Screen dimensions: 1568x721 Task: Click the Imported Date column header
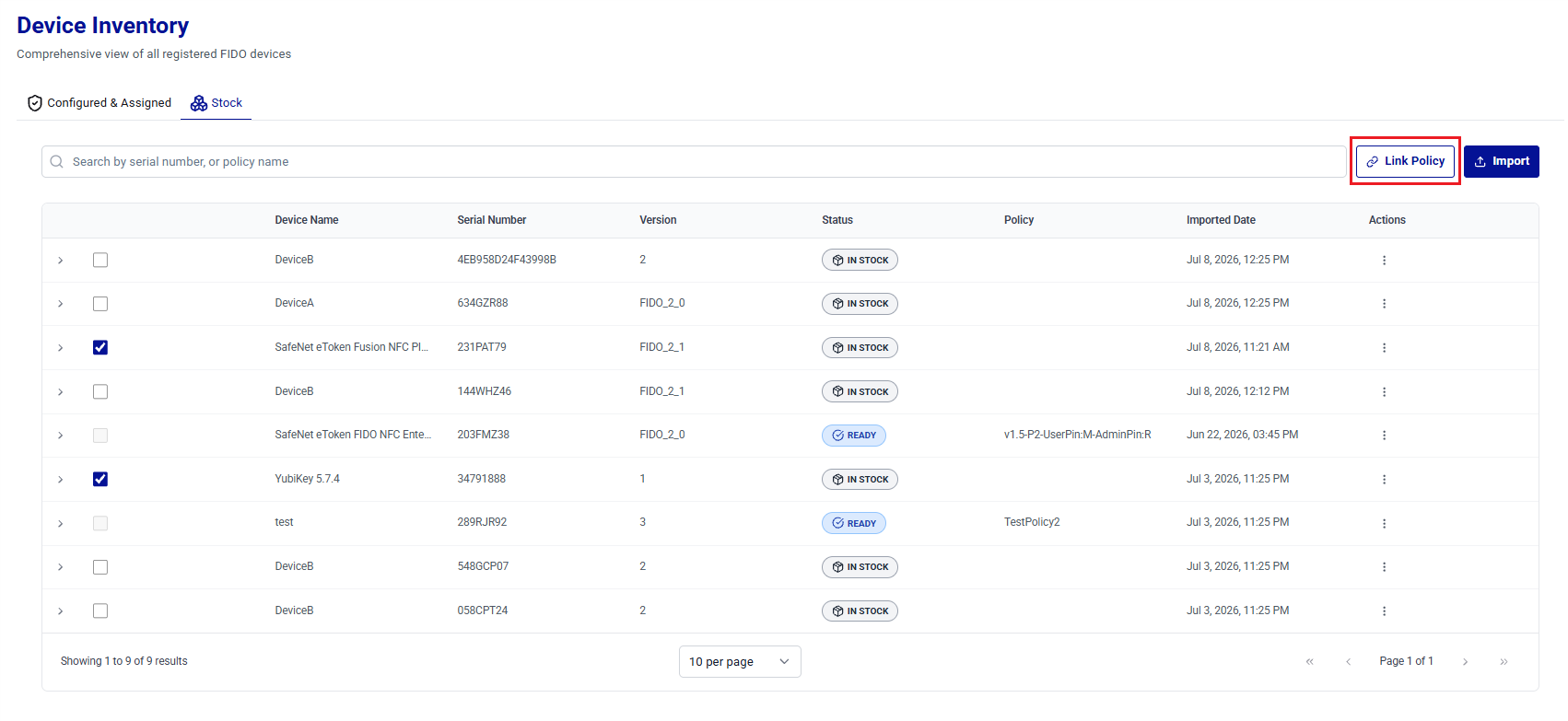[1221, 220]
